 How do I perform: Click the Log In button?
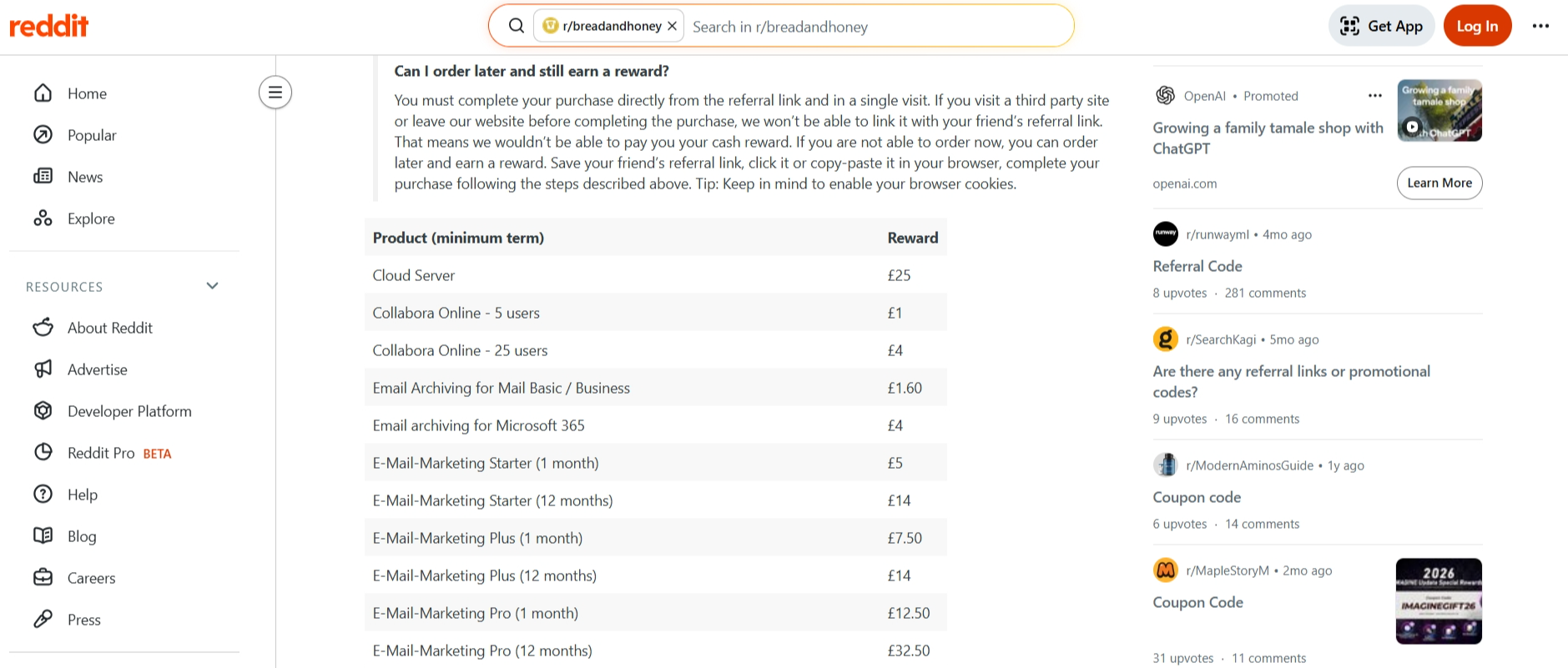(x=1477, y=26)
